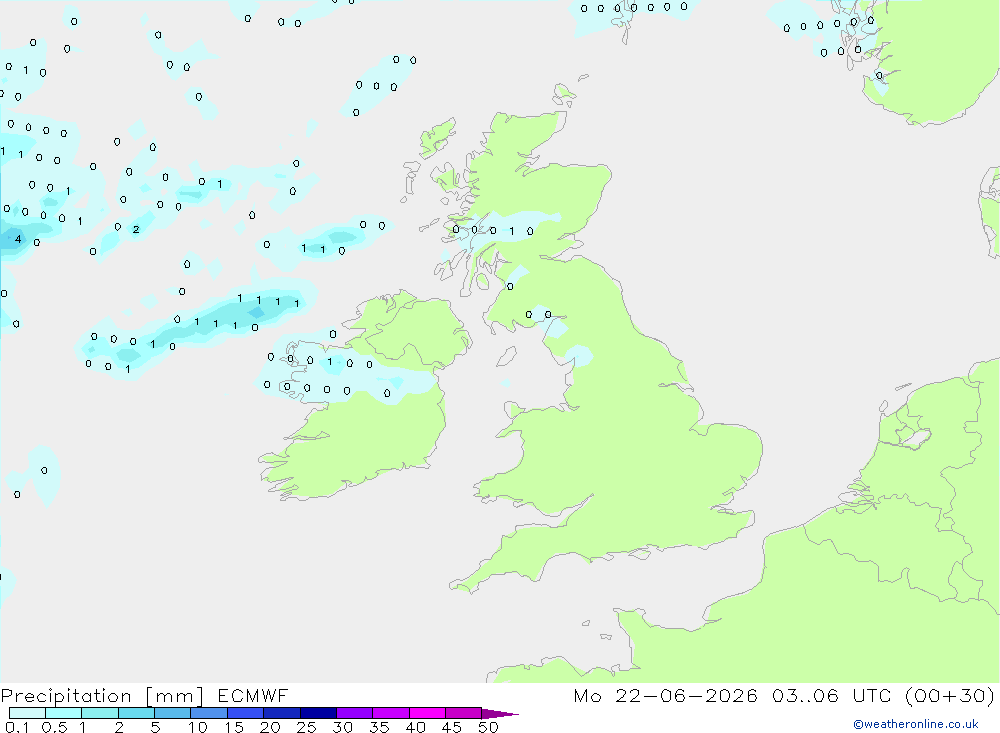1000x733 pixels.
Task: Click the 'ECMWF' model label
Action: (x=253, y=695)
